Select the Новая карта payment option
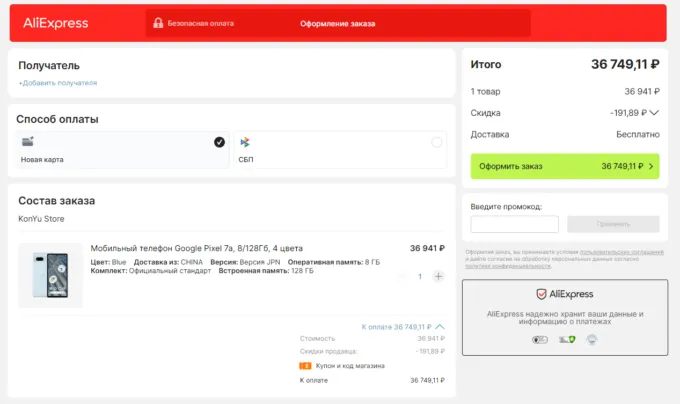Image resolution: width=680 pixels, height=404 pixels. [x=122, y=150]
